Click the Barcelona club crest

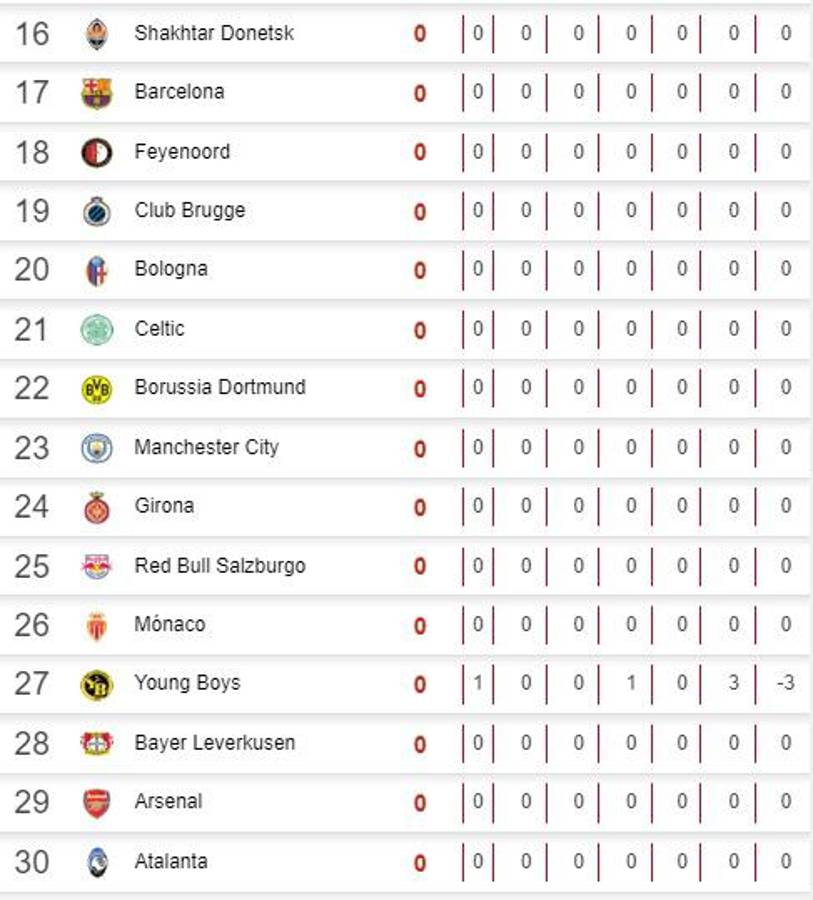pyautogui.click(x=97, y=93)
